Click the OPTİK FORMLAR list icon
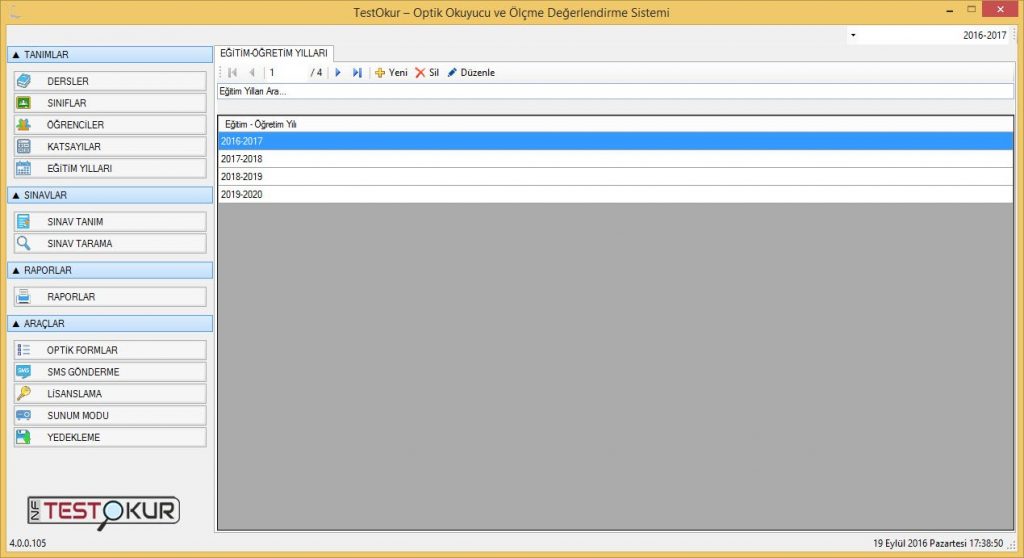The height and width of the screenshot is (558, 1024). pos(24,350)
